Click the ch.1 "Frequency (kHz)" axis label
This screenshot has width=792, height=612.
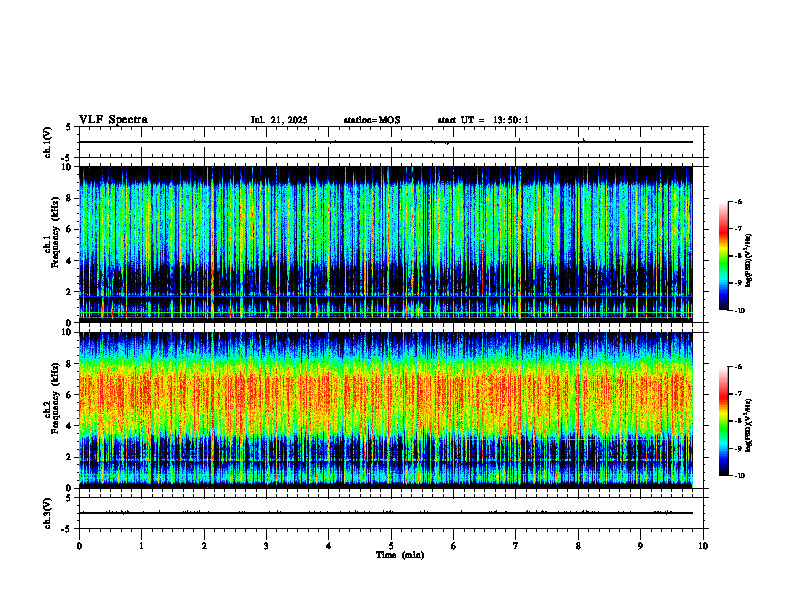[54, 232]
